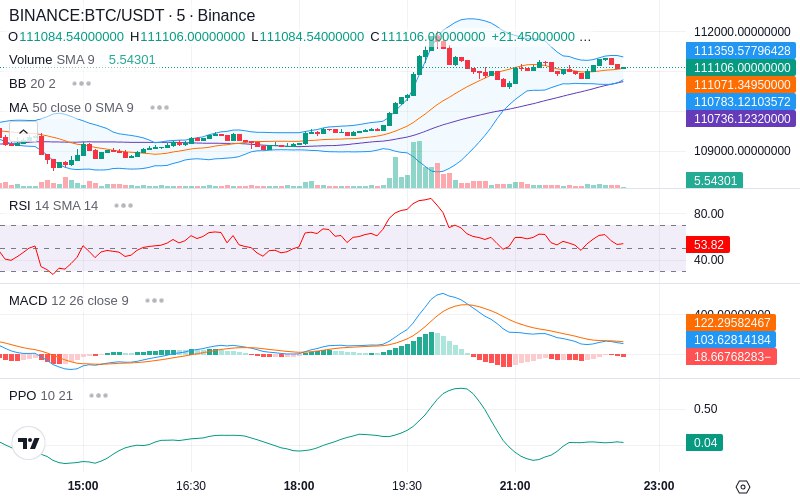Click the Low value 111084.54000000
Image resolution: width=800 pixels, height=500 pixels.
(312, 37)
